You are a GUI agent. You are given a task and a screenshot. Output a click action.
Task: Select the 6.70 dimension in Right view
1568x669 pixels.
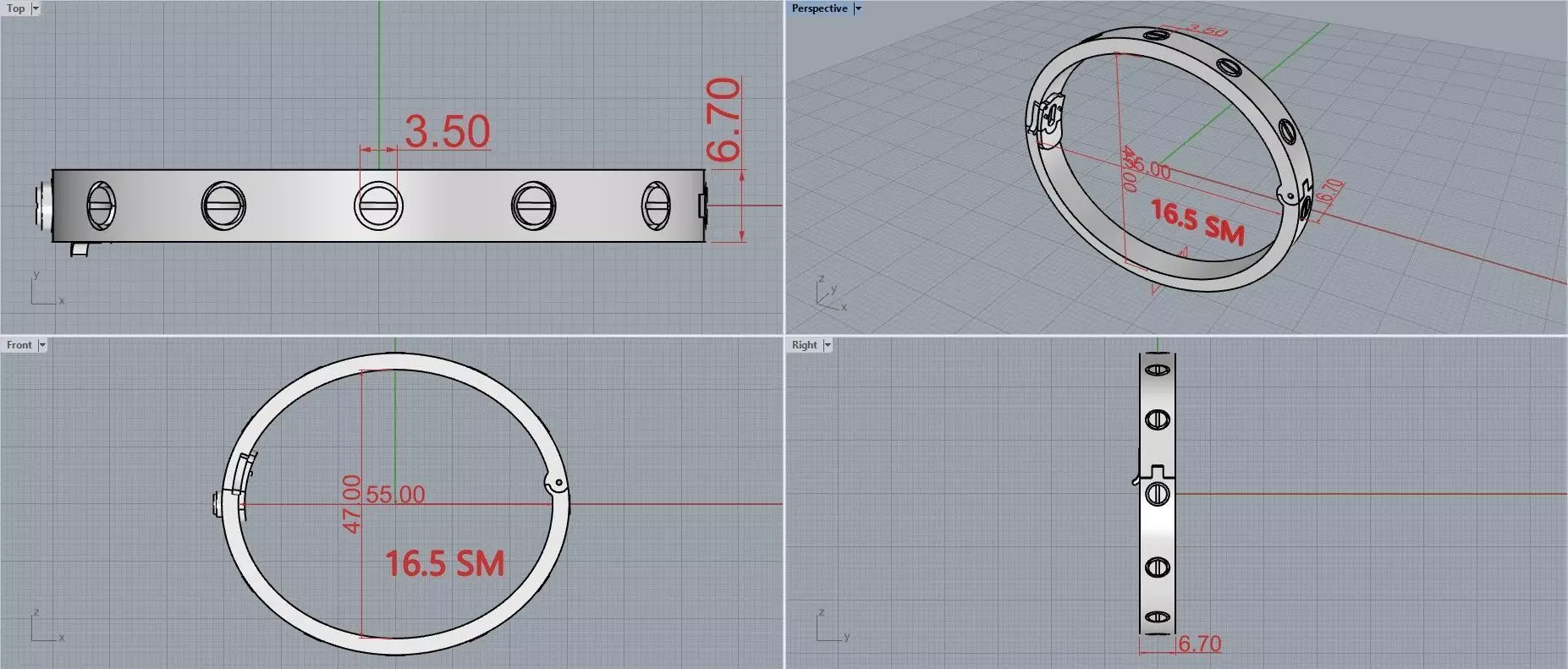[1200, 644]
